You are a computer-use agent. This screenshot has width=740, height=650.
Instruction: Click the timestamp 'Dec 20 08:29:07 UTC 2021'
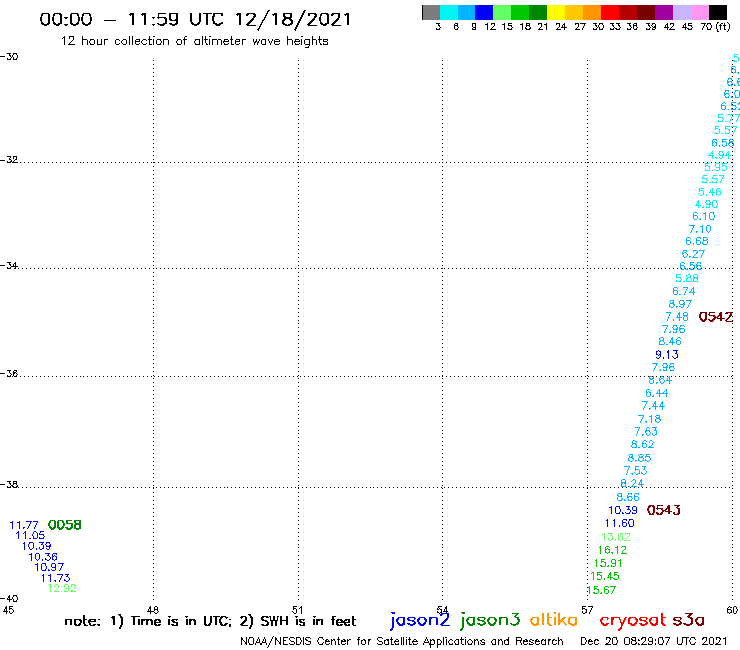click(x=654, y=641)
